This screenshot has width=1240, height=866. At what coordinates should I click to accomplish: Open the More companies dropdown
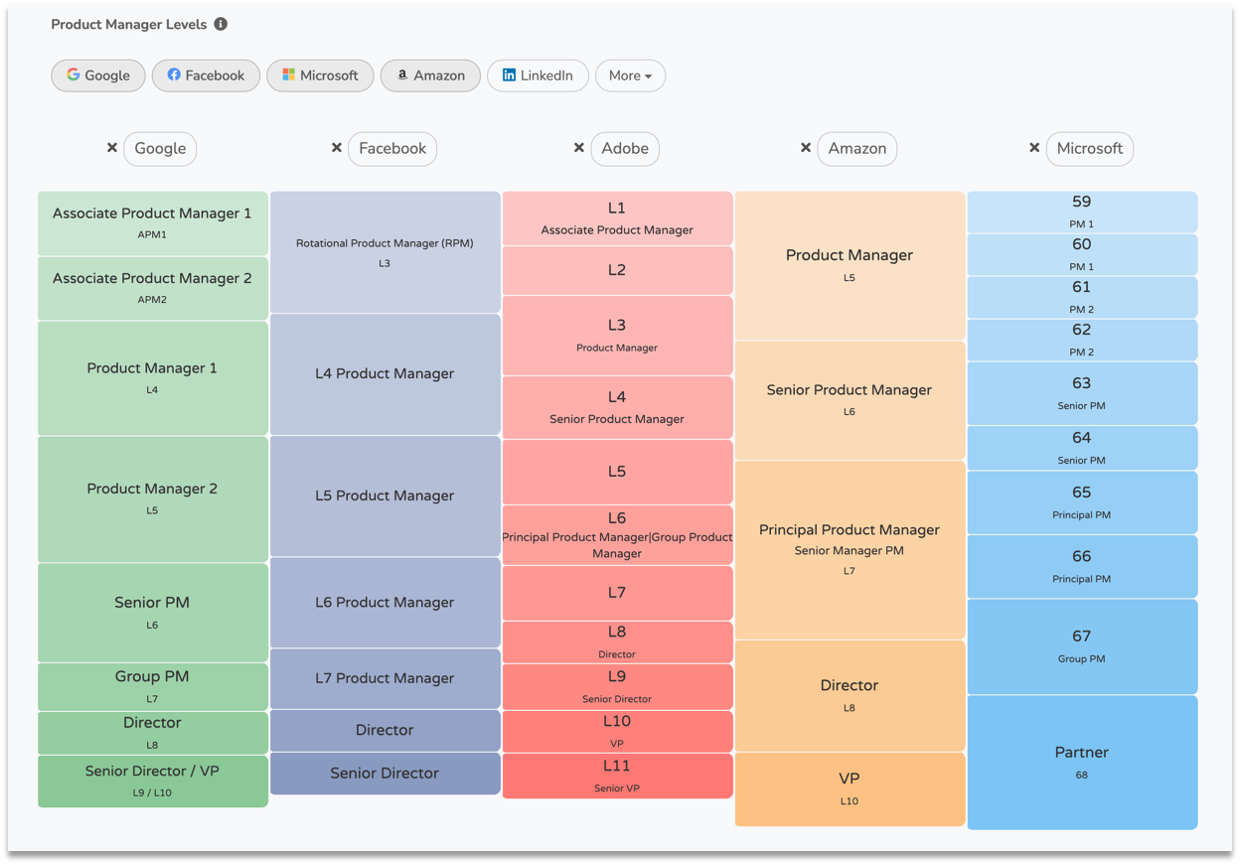coord(630,75)
